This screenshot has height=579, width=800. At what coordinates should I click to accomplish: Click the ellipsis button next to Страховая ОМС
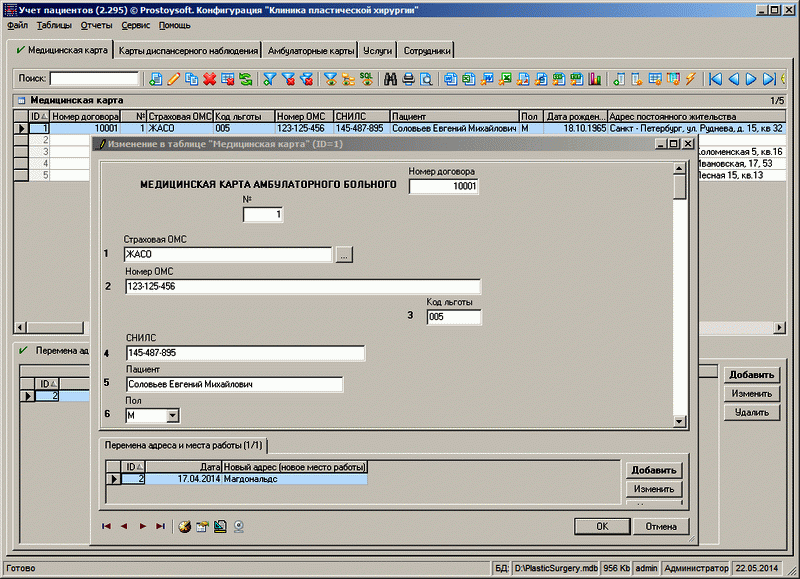[344, 255]
